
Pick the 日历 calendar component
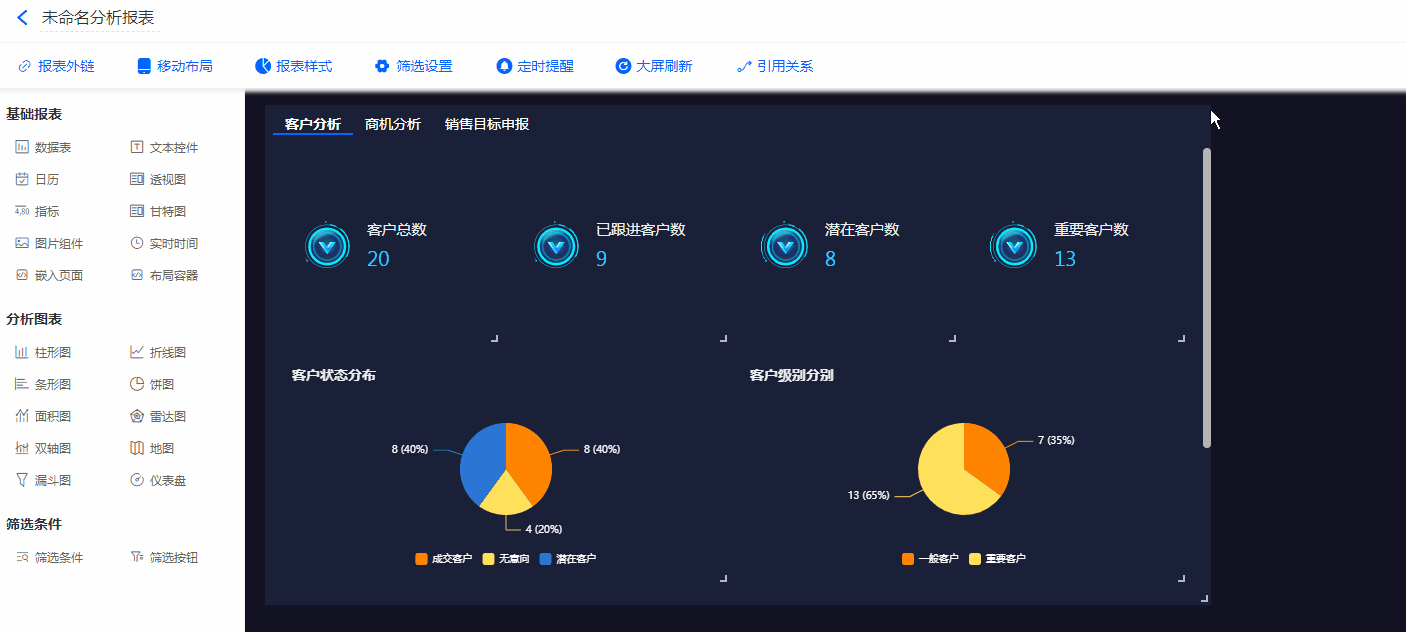pos(38,180)
